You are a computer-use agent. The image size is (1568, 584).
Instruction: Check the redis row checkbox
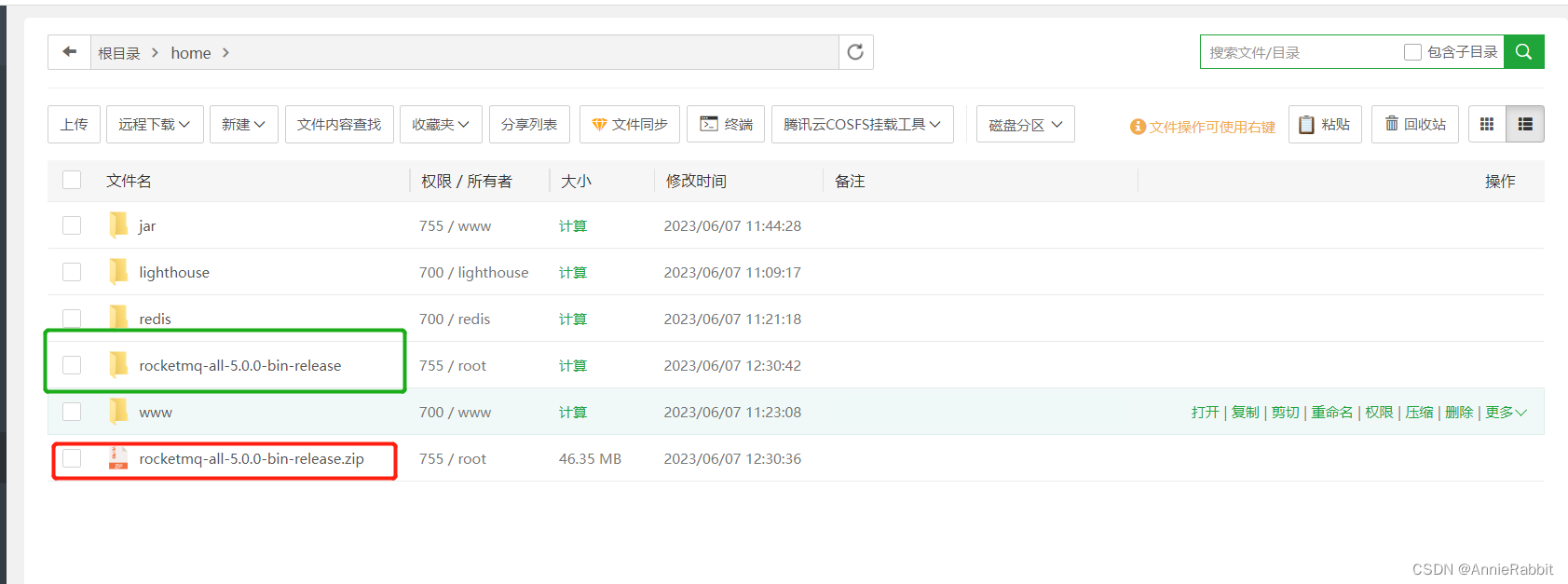(x=72, y=319)
